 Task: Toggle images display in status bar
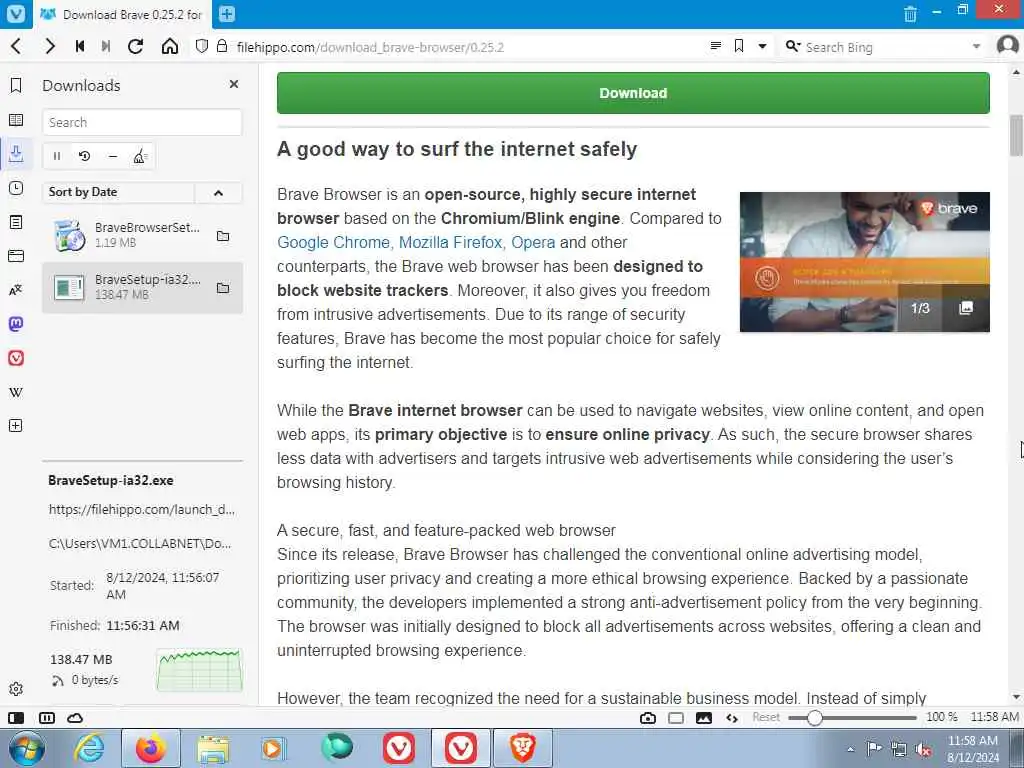(704, 718)
